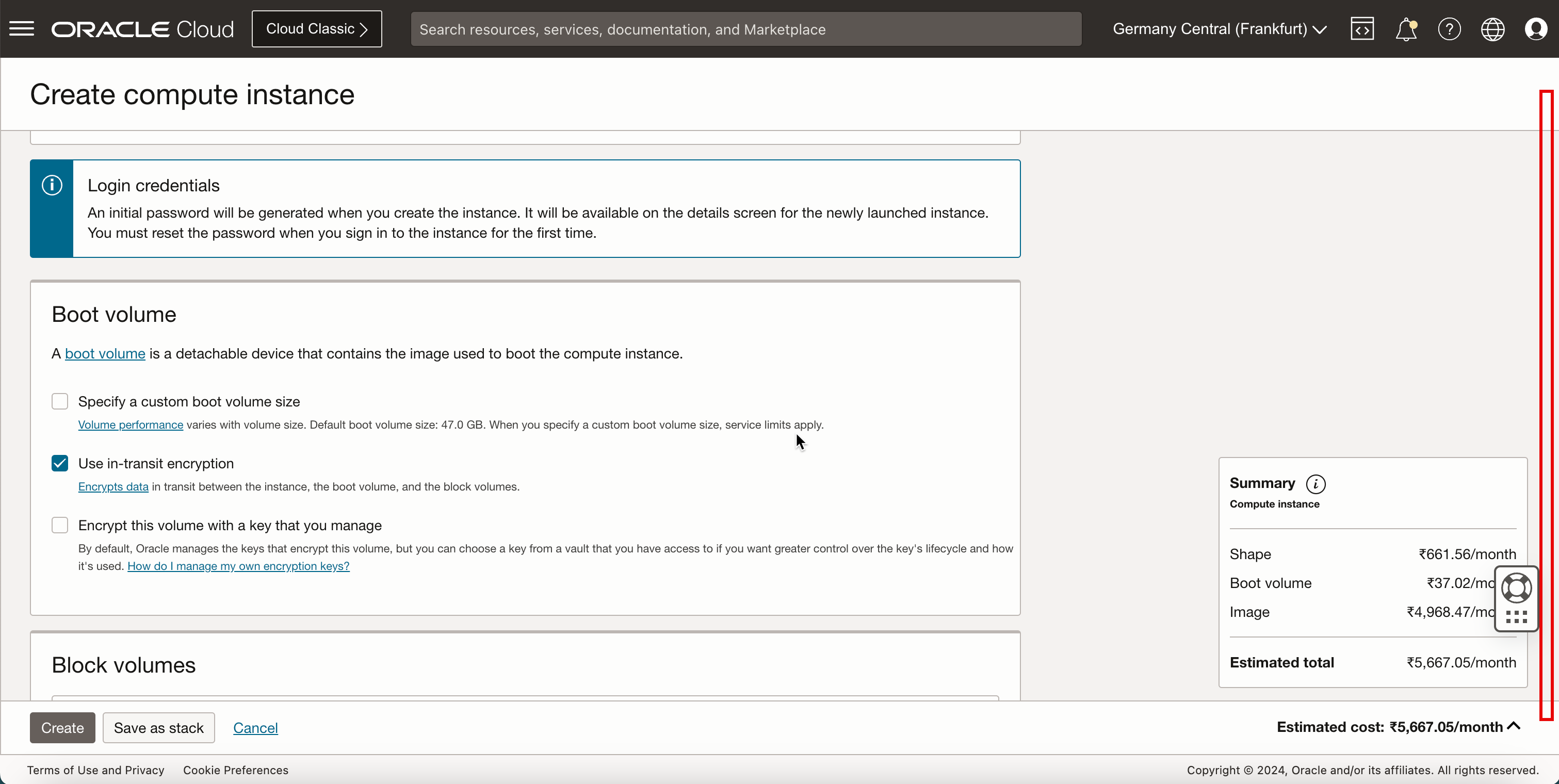The image size is (1559, 784).
Task: Enable Specify a custom boot volume size
Action: point(60,401)
